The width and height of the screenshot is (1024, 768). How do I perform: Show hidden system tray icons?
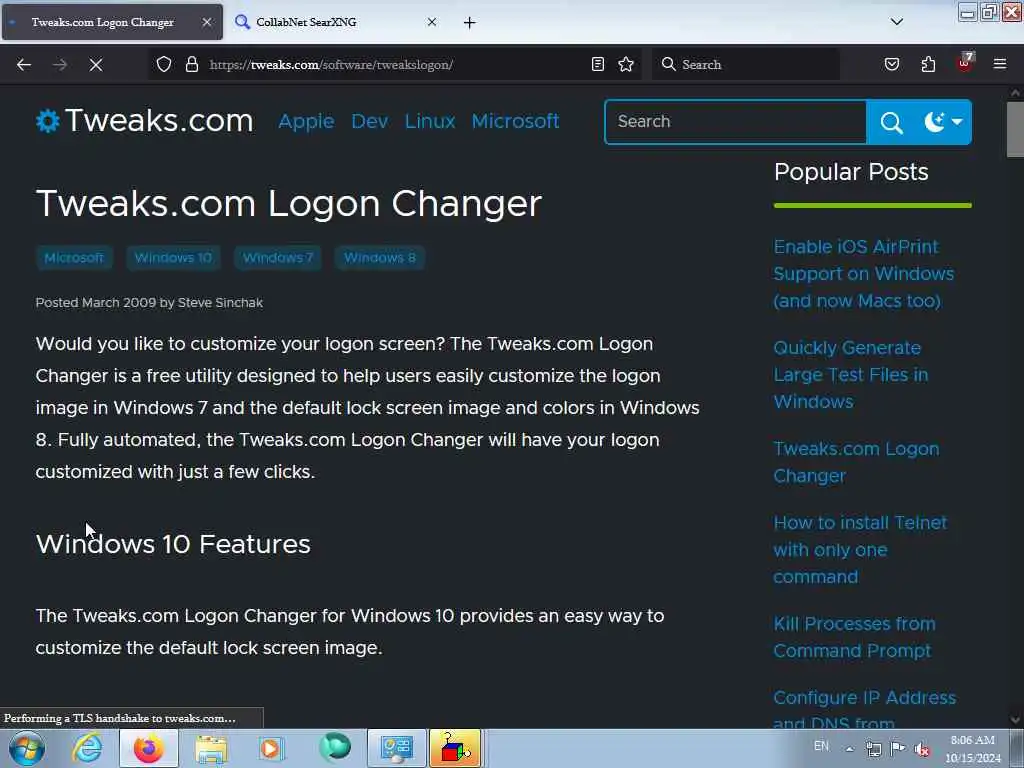click(849, 749)
